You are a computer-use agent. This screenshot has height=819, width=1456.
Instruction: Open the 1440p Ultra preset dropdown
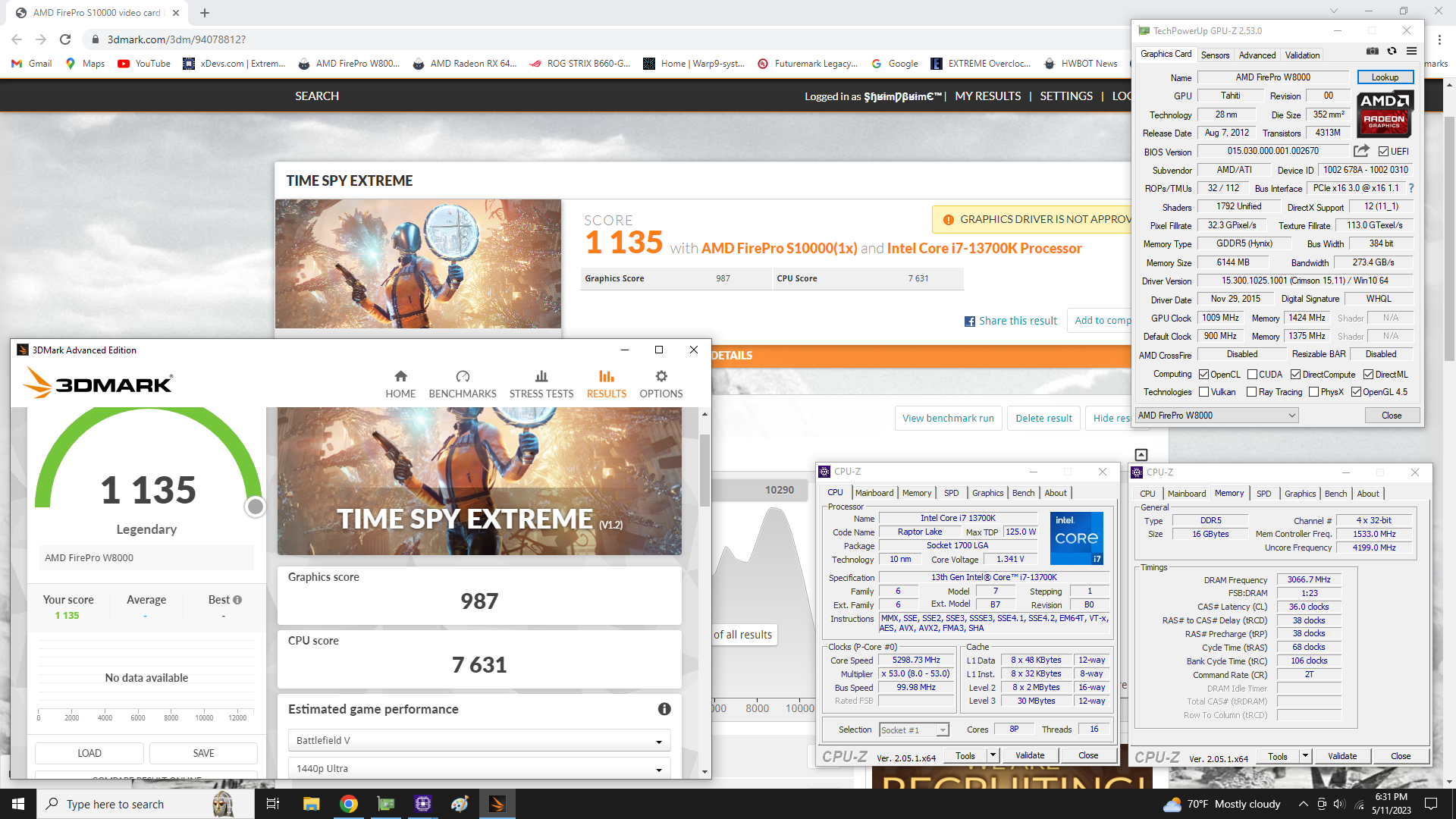coord(479,768)
